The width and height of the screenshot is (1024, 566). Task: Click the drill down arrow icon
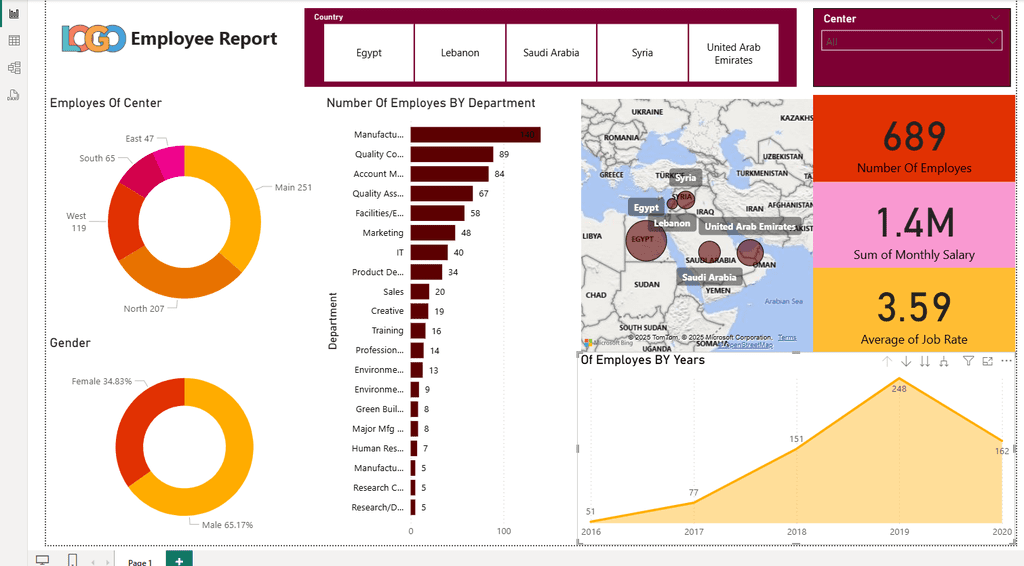906,361
